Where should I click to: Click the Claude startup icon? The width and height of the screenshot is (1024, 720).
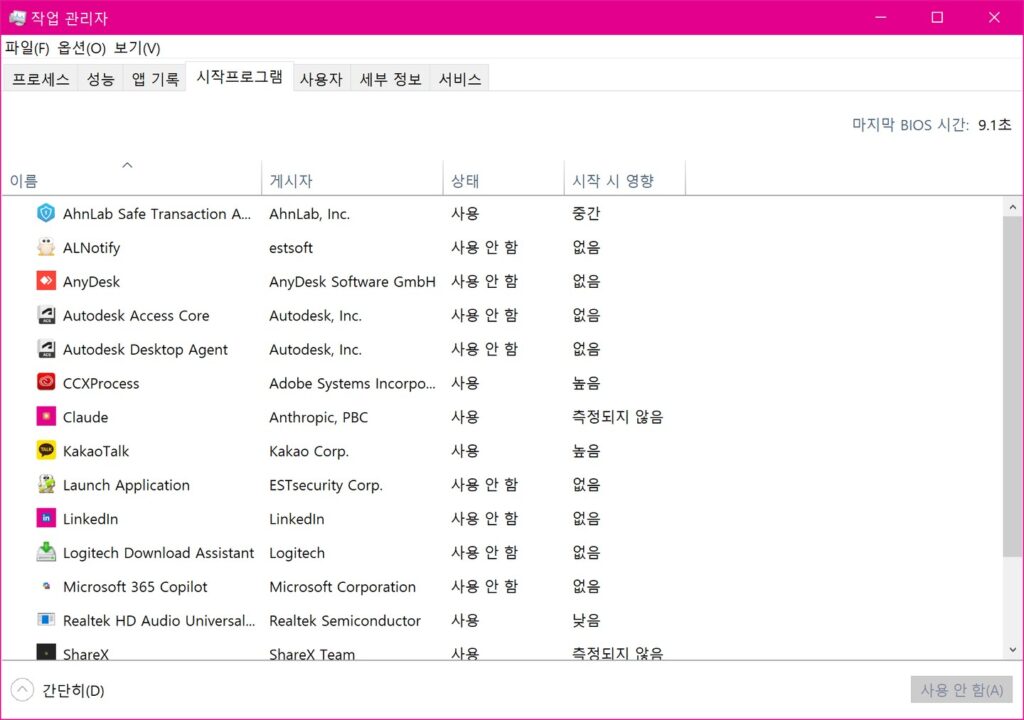pyautogui.click(x=46, y=416)
